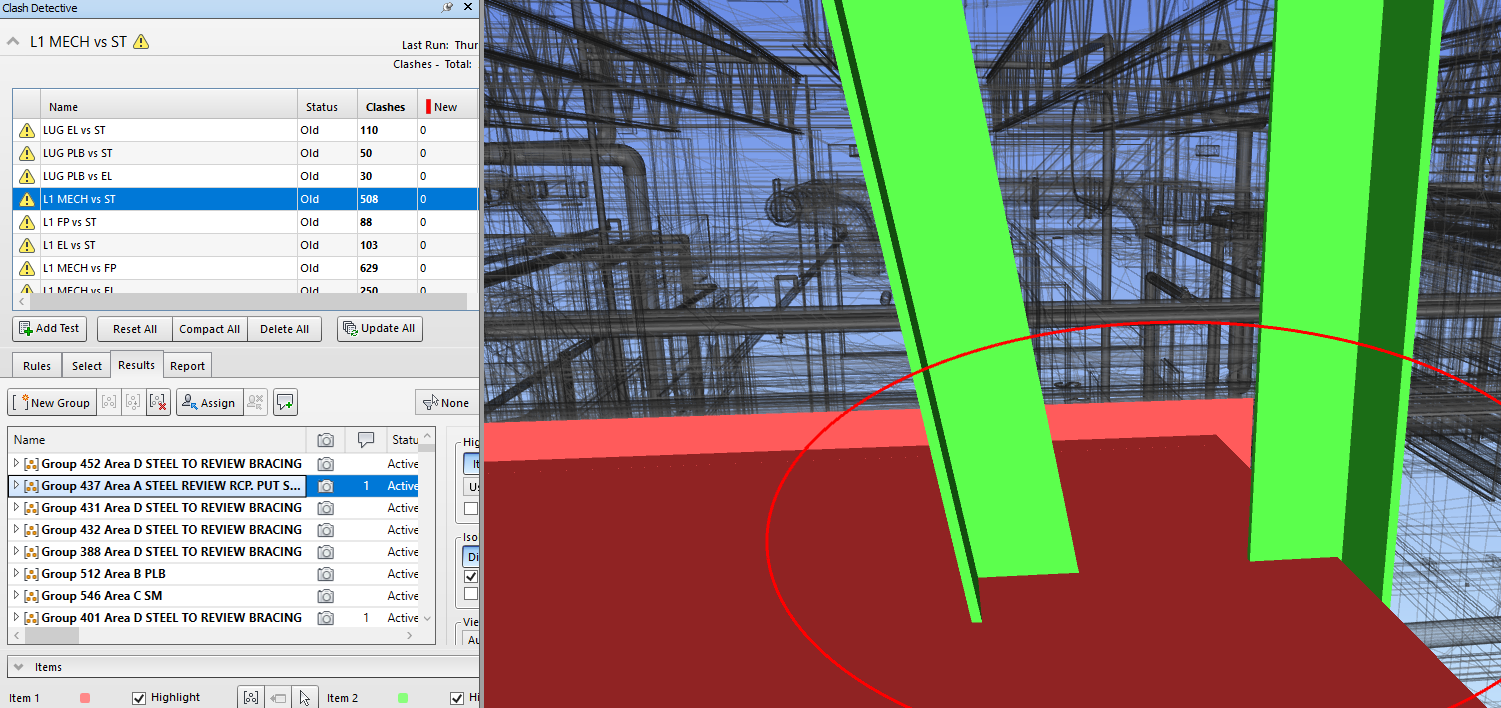Pin the Clash Detective panel

447,8
